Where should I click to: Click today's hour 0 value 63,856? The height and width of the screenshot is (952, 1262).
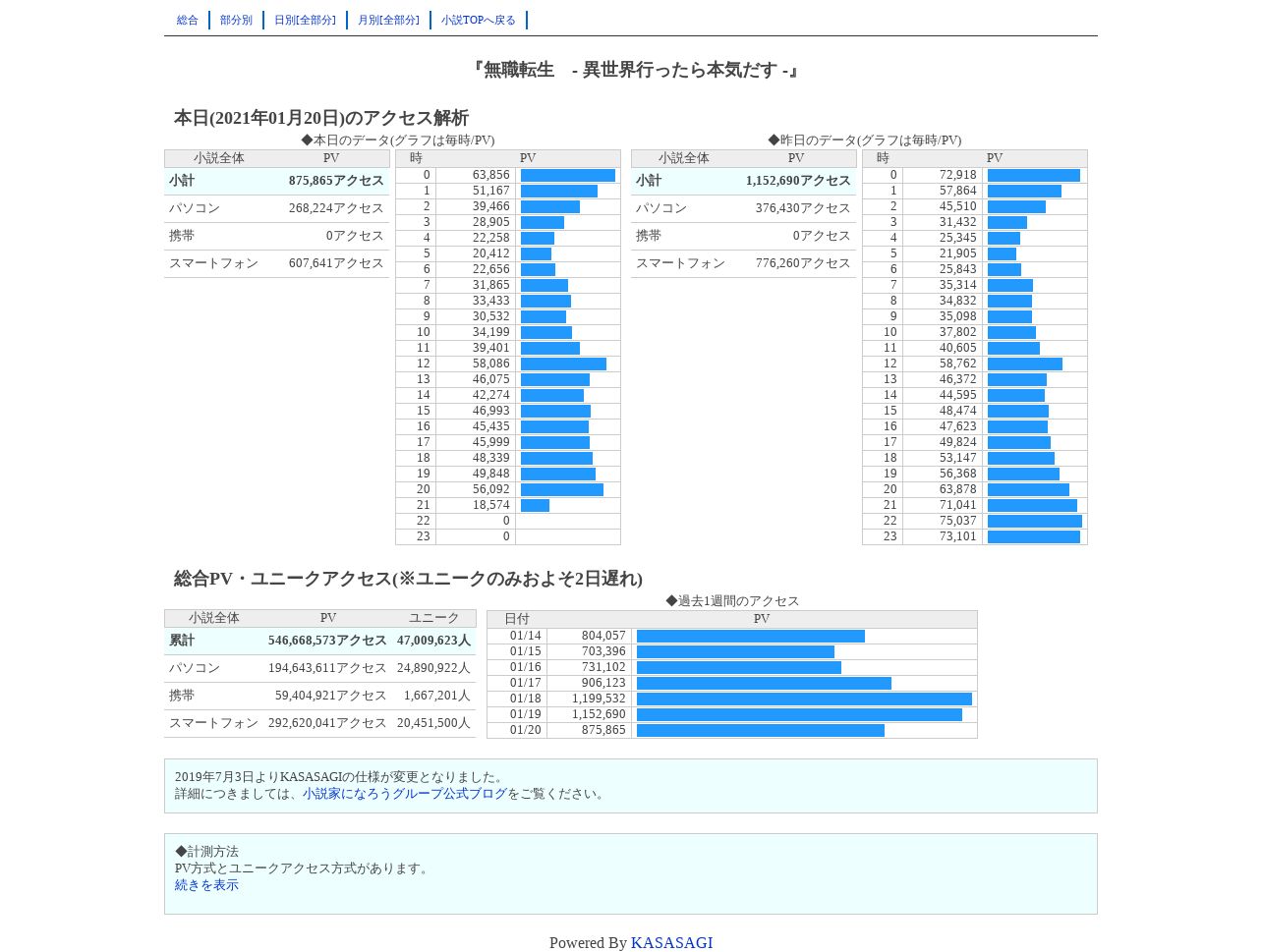coord(491,175)
